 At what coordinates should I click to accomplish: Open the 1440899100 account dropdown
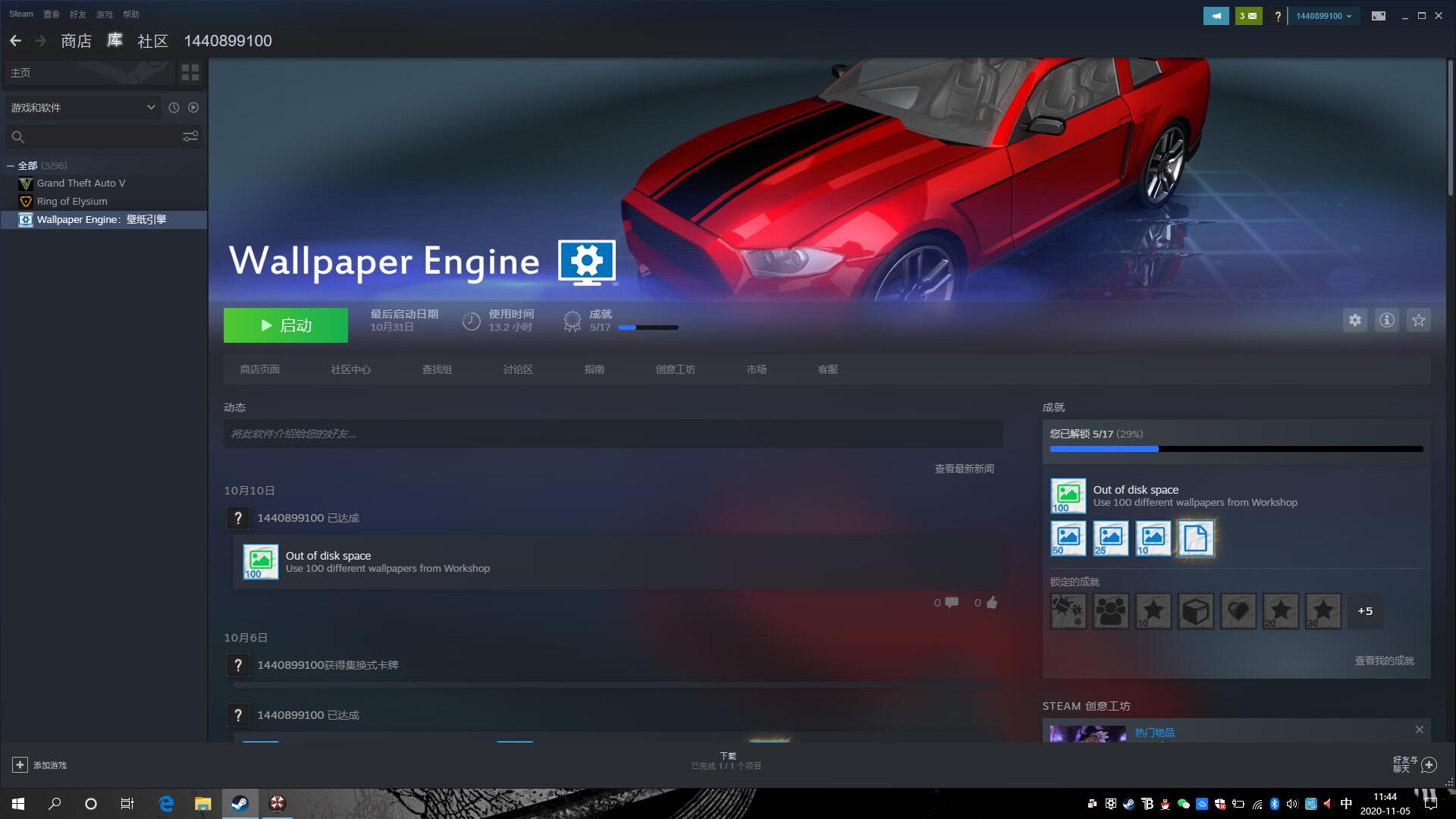[x=1324, y=16]
